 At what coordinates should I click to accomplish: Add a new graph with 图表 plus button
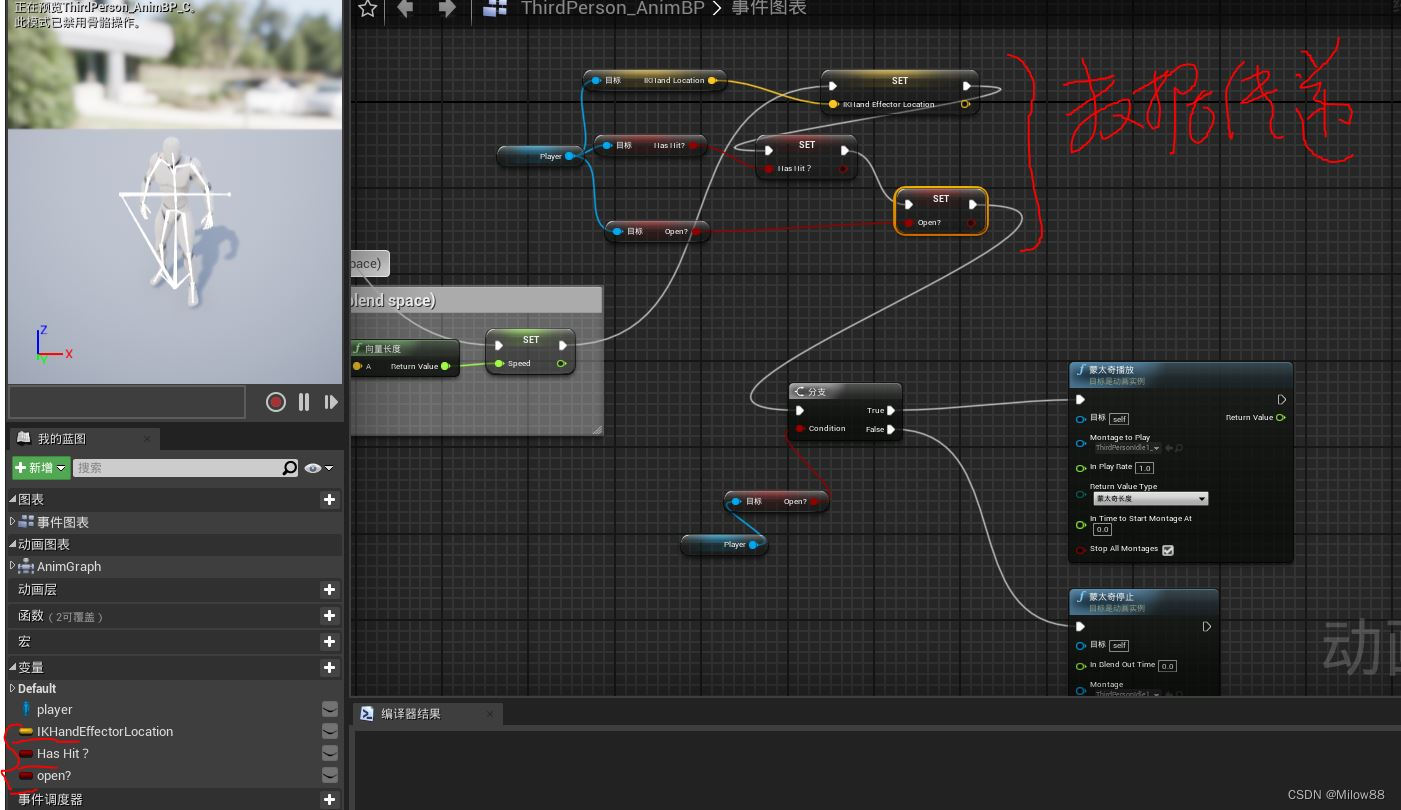click(x=329, y=500)
